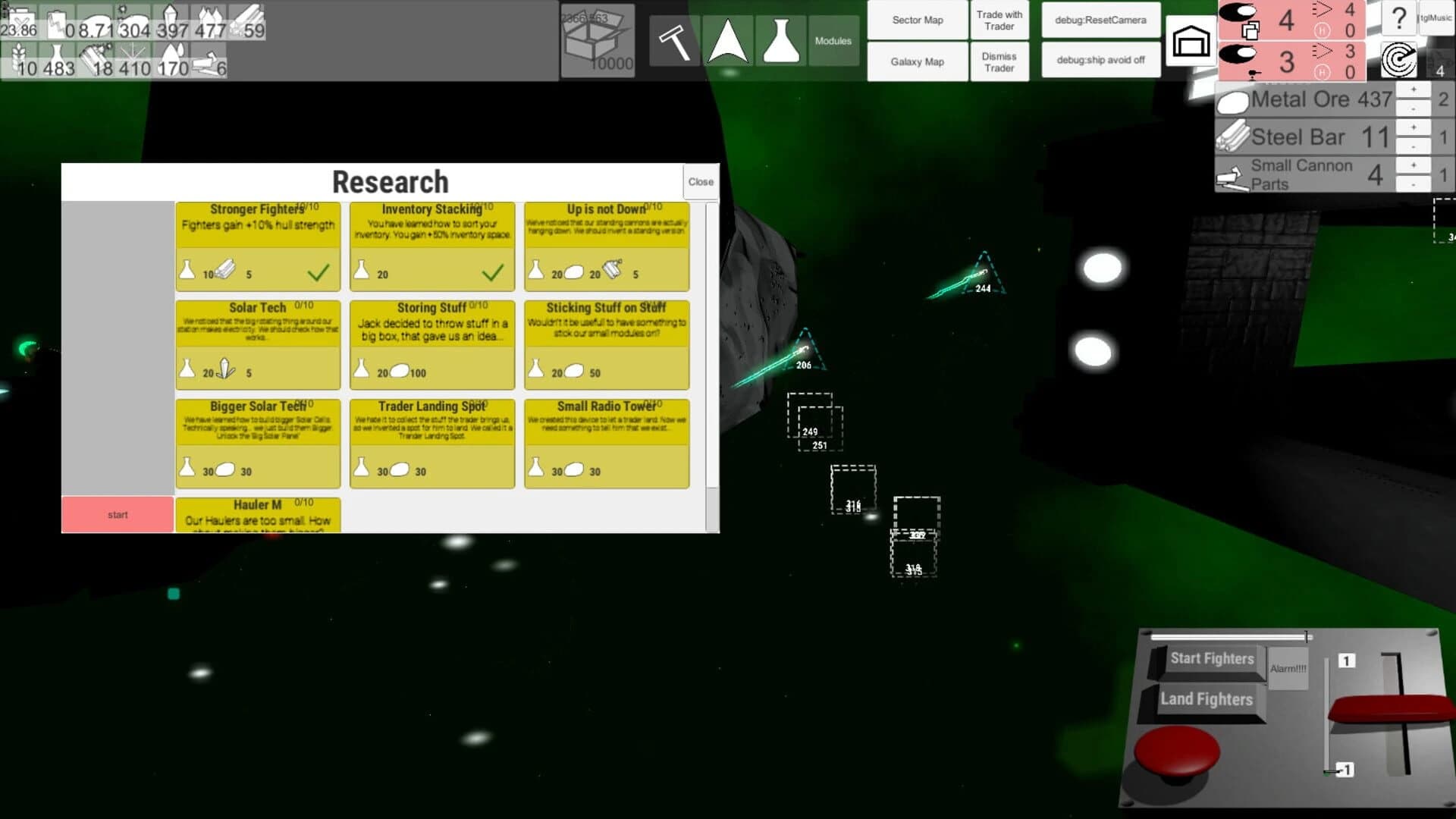Click the hangar building icon
This screenshot has height=819, width=1456.
point(1191,41)
